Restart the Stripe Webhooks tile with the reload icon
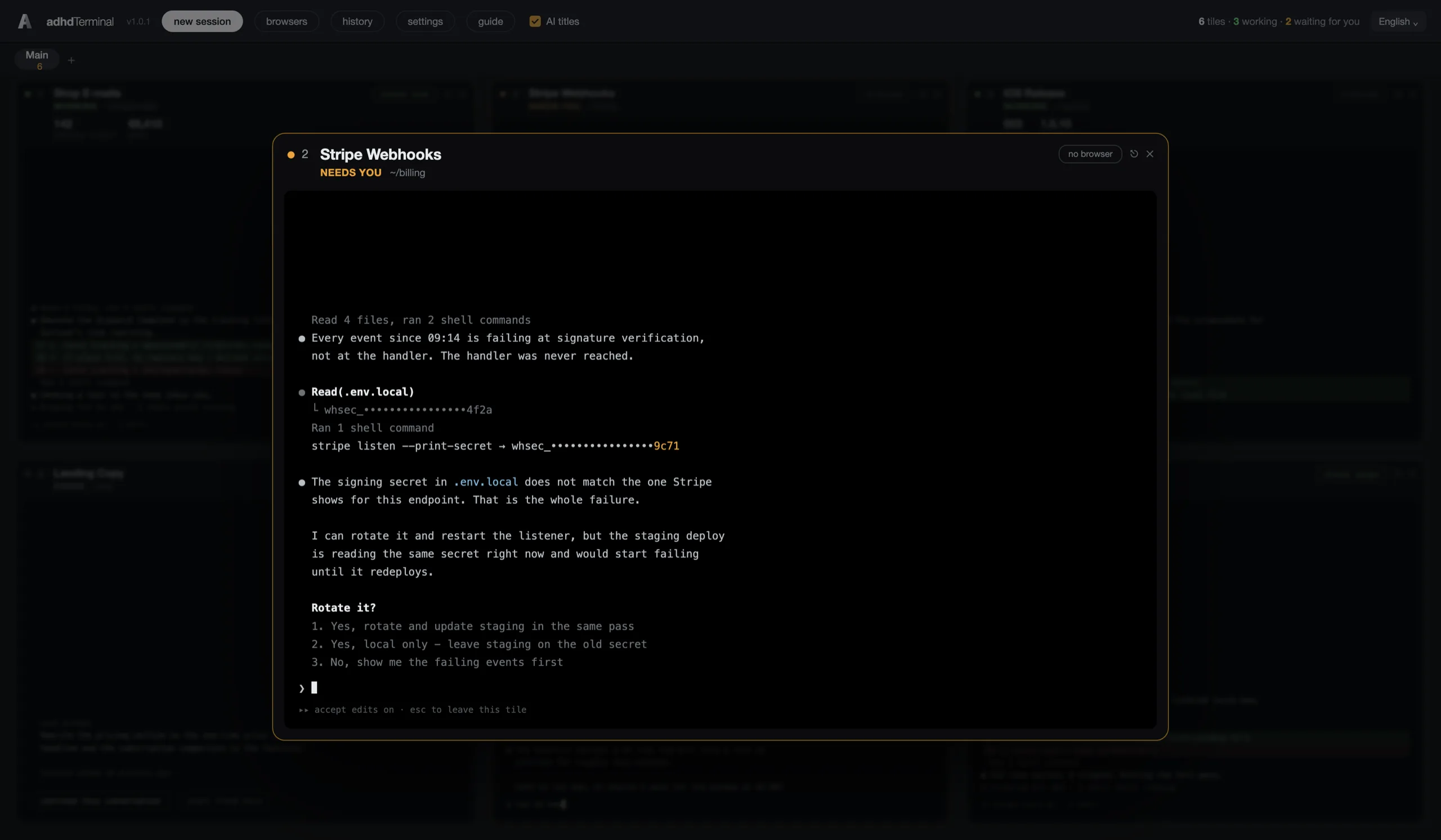This screenshot has width=1441, height=840. 1134,154
